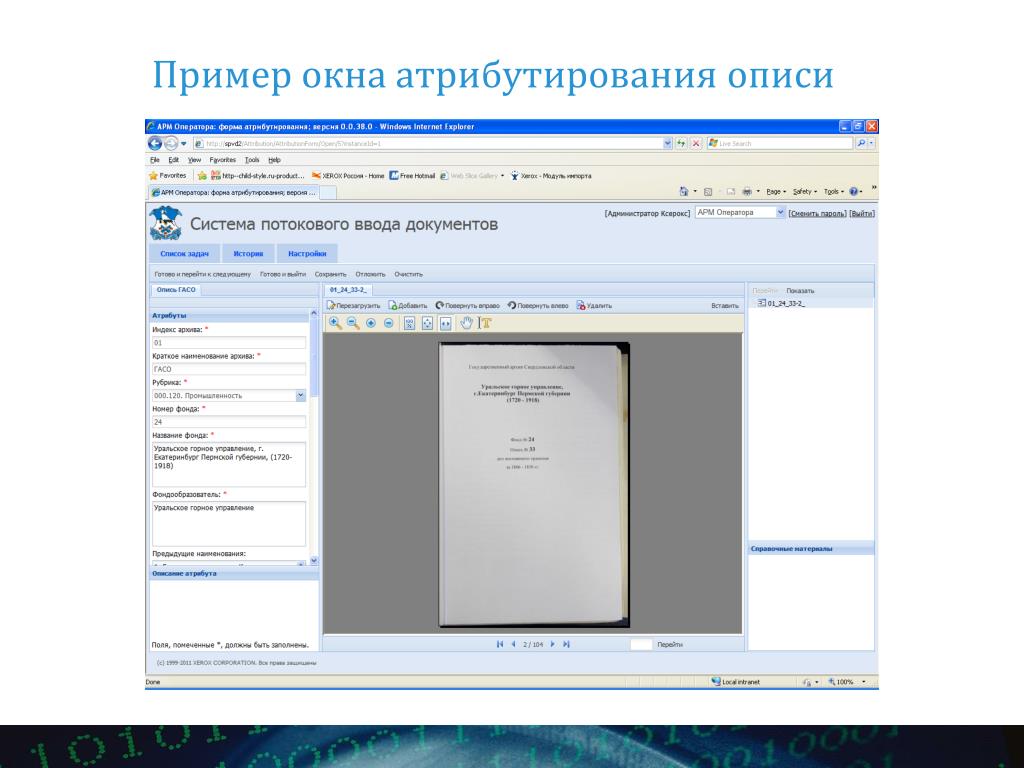
Task: Open the Tools menu in menu bar
Action: point(252,160)
